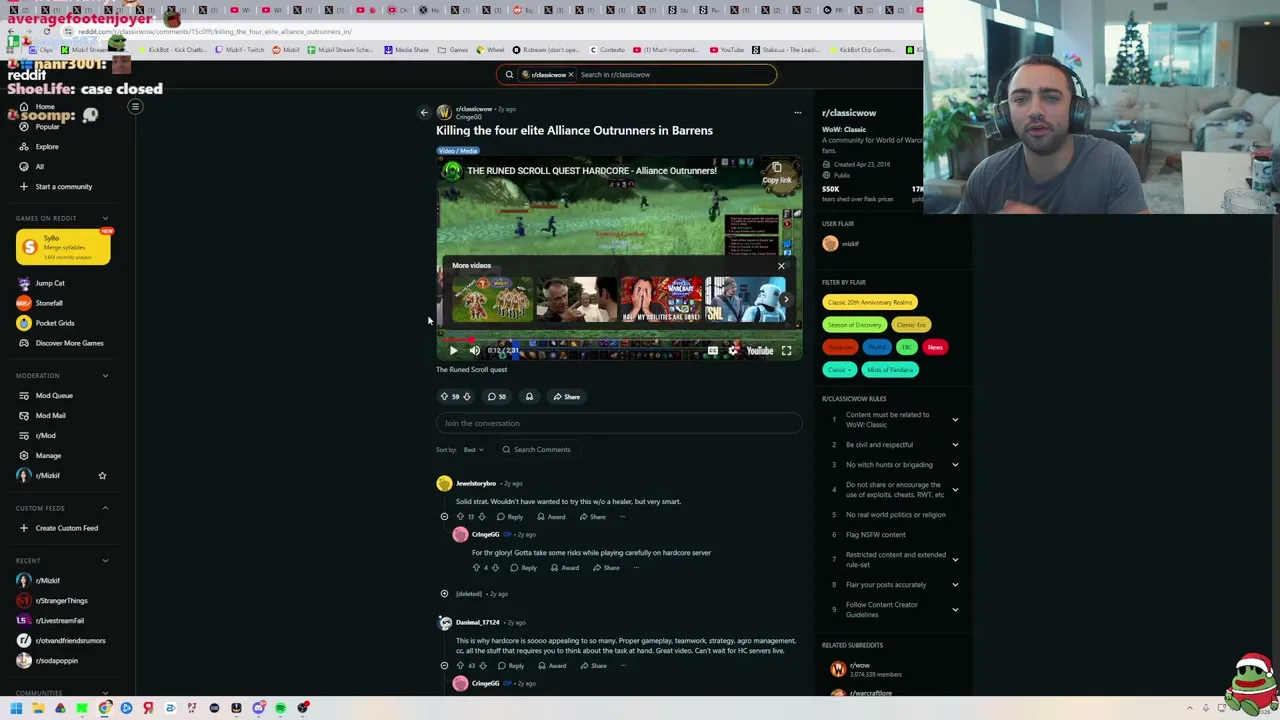The image size is (1280, 720).
Task: Give award to the post
Action: coord(529,397)
